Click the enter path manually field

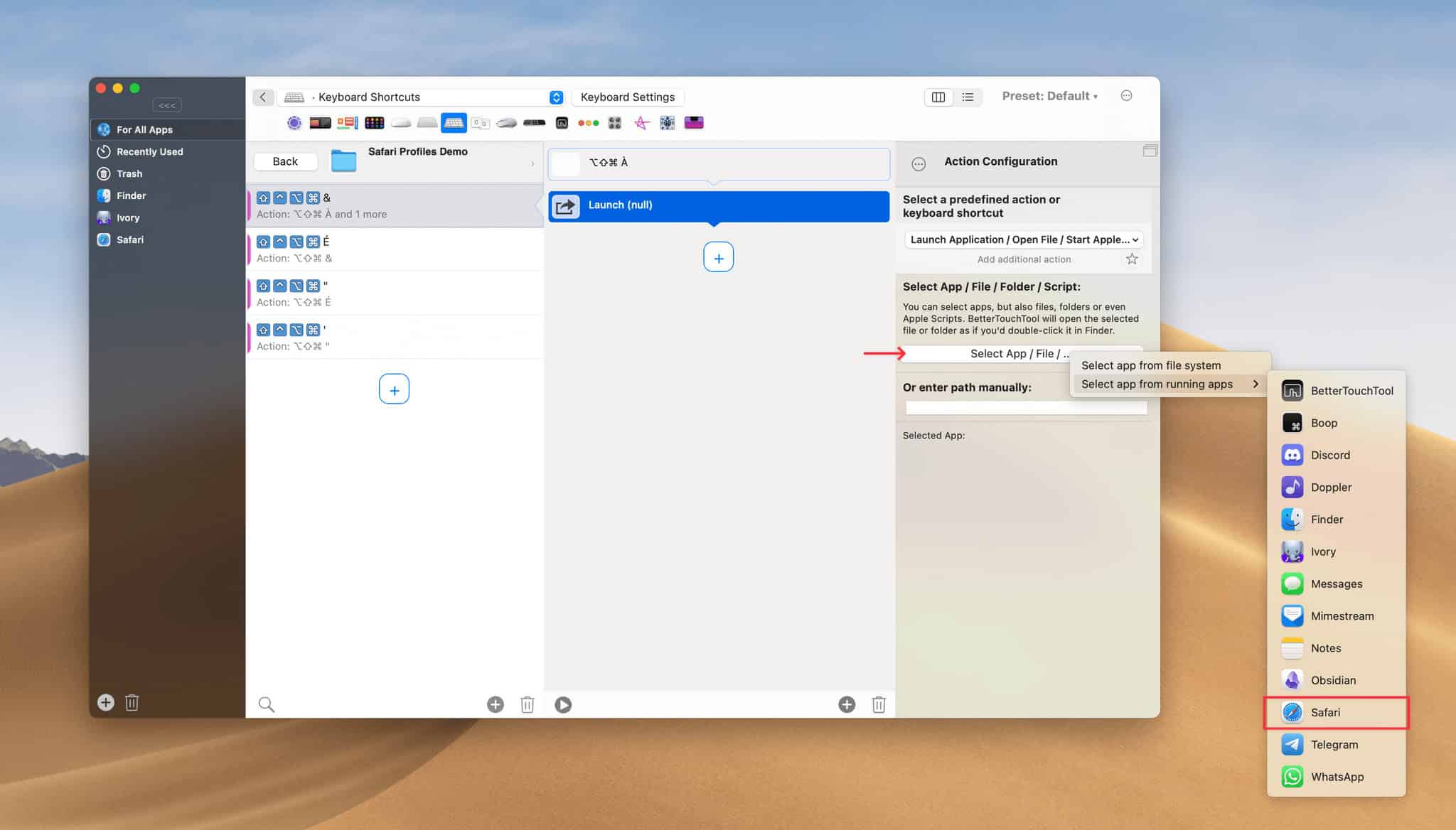[x=1026, y=408]
